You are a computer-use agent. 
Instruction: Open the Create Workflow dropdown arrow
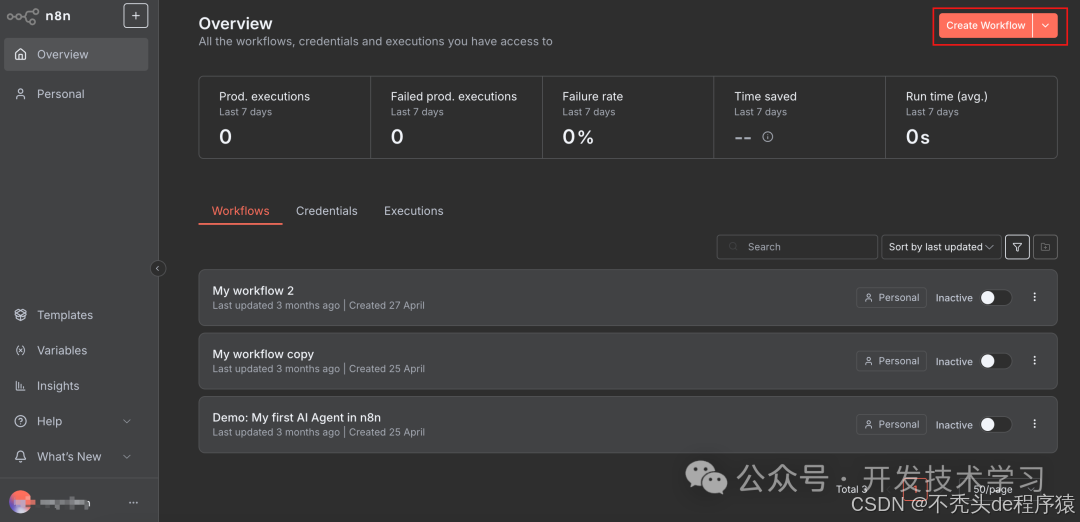tap(1046, 25)
